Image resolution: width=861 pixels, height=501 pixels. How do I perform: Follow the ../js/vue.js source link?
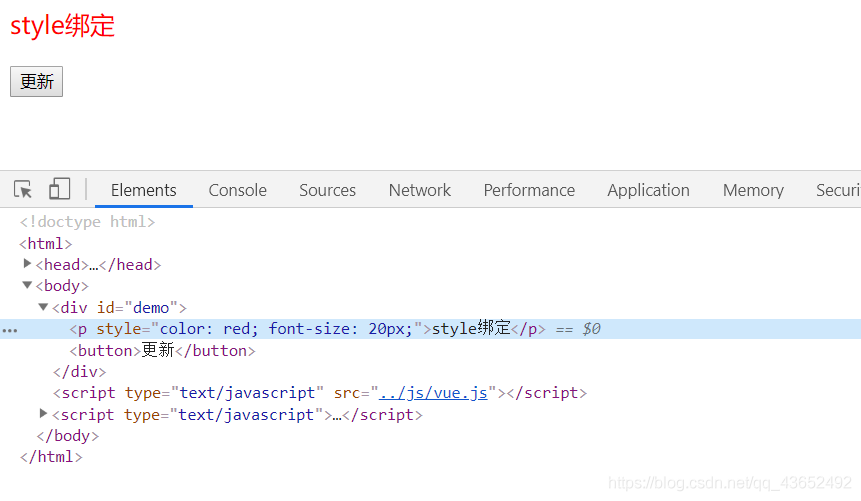pos(433,393)
